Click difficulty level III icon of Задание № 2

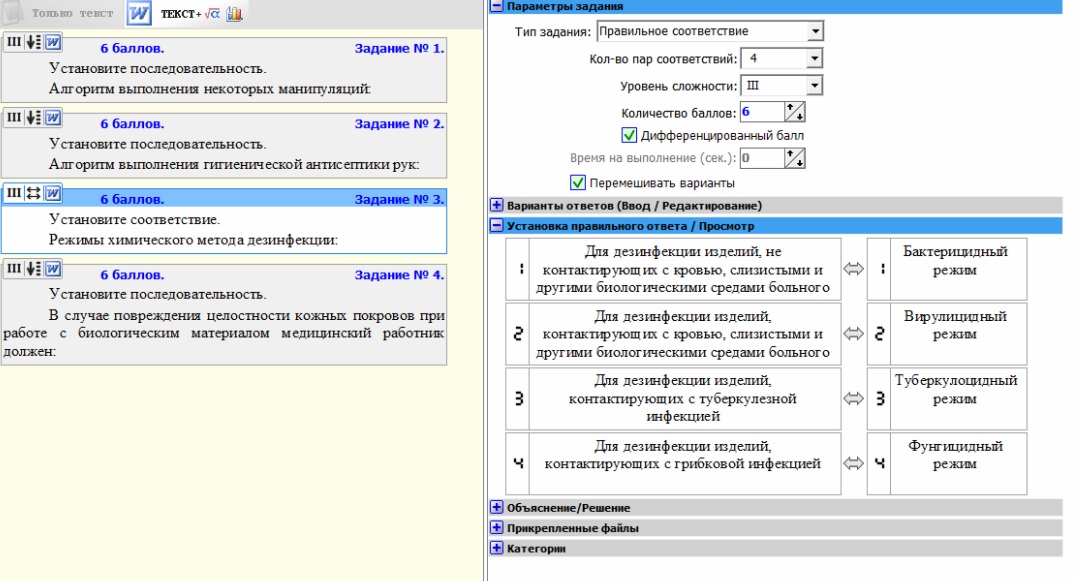[x=14, y=117]
